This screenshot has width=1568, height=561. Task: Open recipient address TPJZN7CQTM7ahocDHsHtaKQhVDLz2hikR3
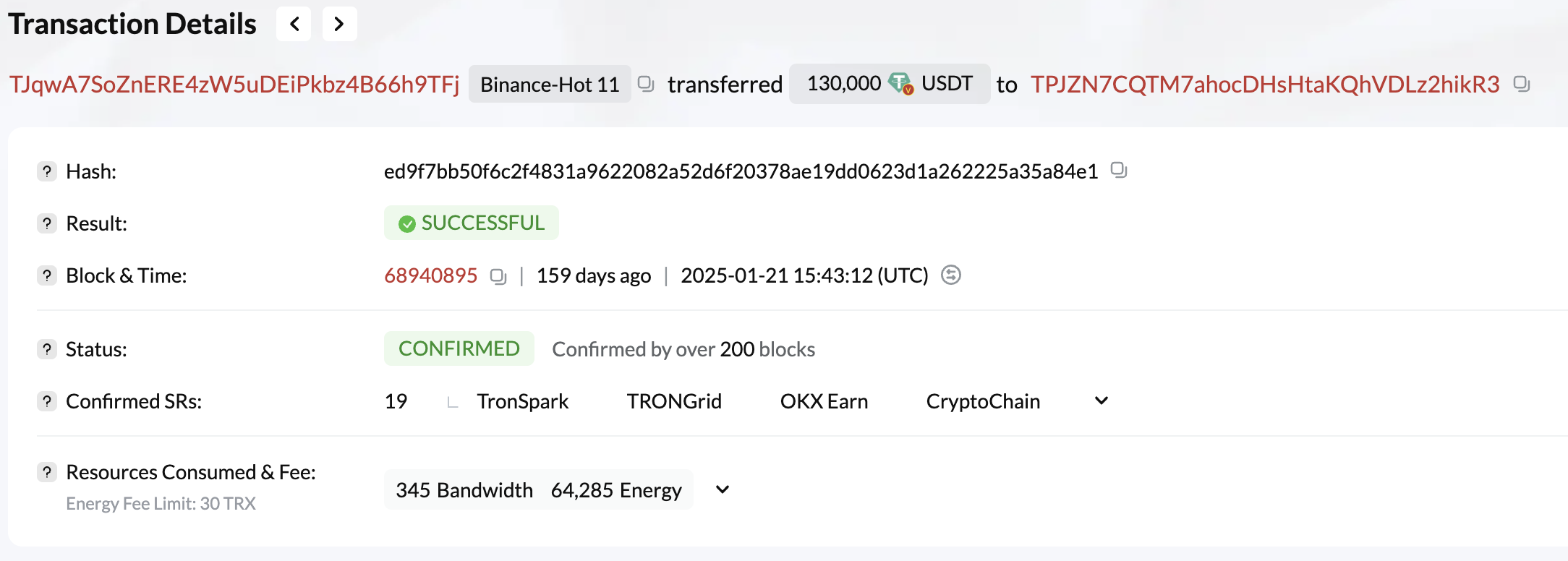click(x=1265, y=85)
